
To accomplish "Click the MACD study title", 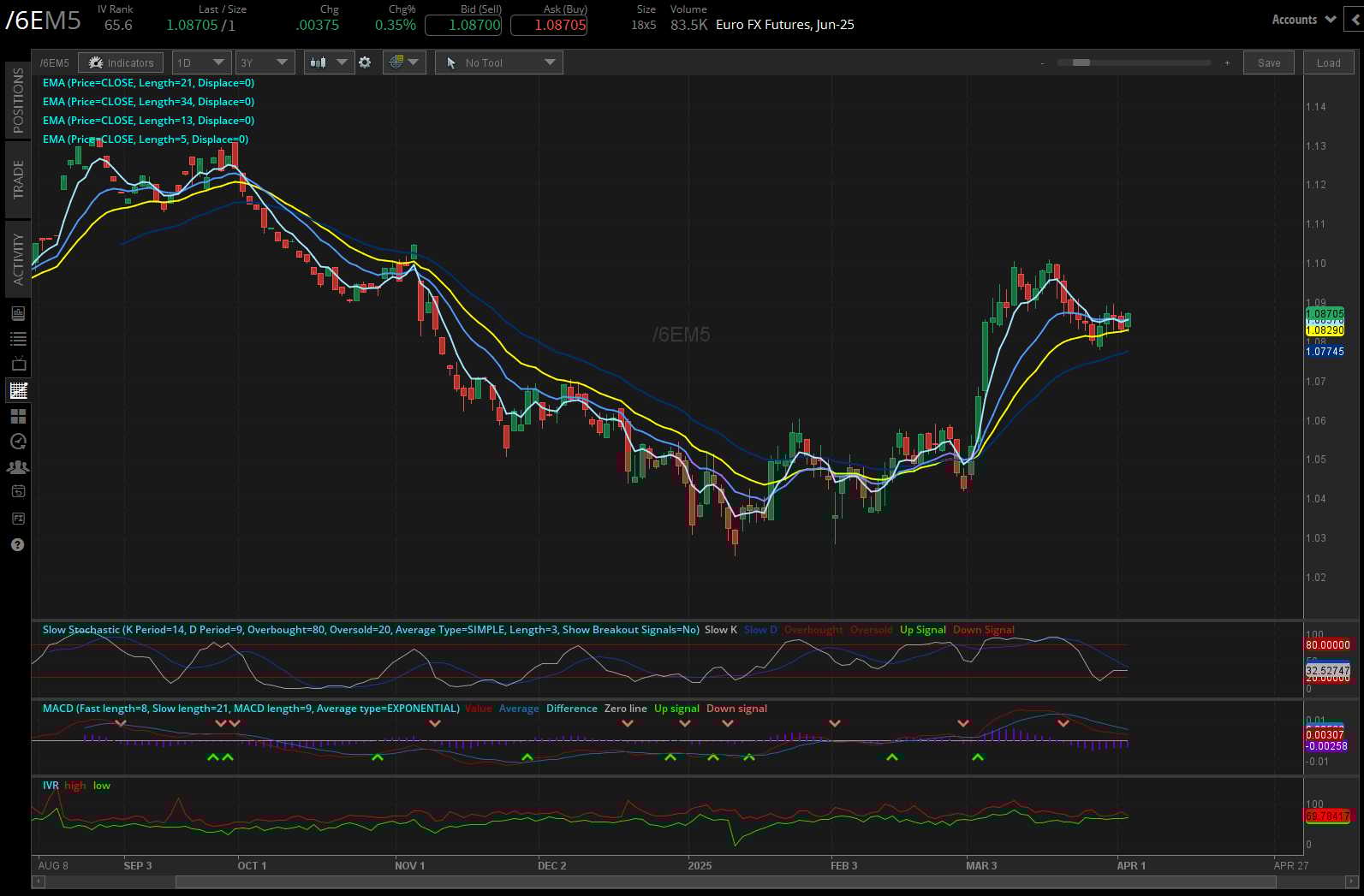I will click(251, 709).
